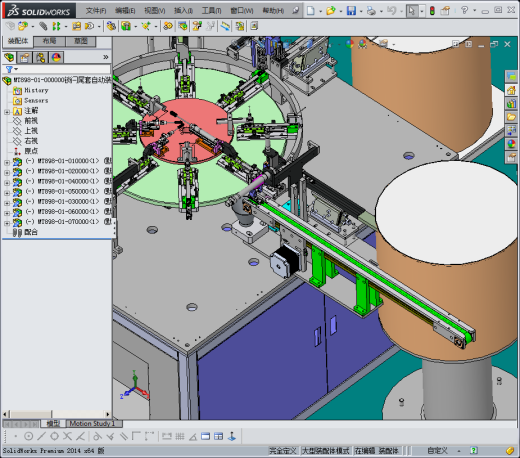Open the FeatureManager design tree tab
520x458 pixels.
point(9,58)
